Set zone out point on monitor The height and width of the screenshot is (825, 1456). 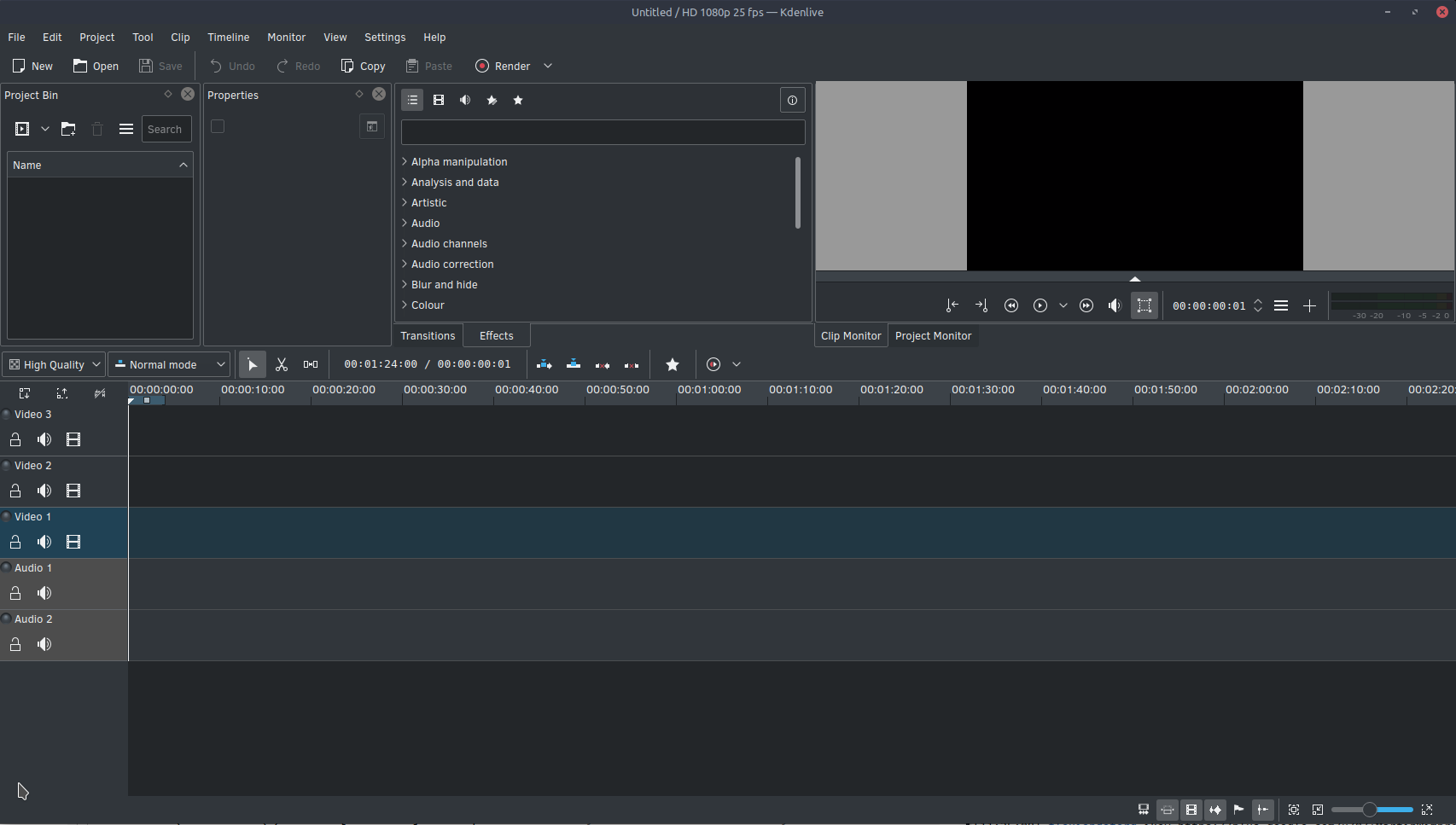click(981, 305)
